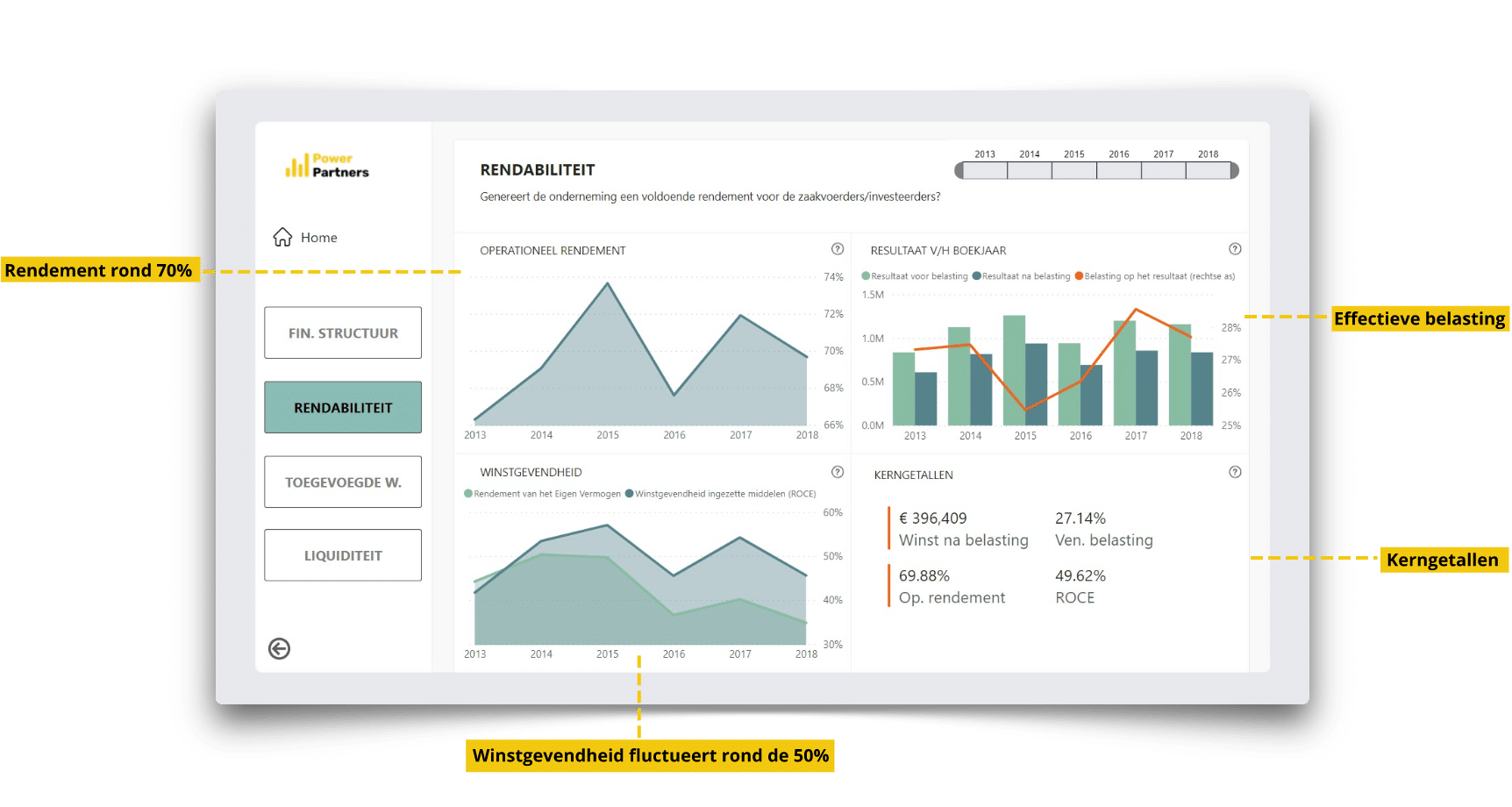Click the 1.5M axis label in Resultaat chart

[873, 295]
